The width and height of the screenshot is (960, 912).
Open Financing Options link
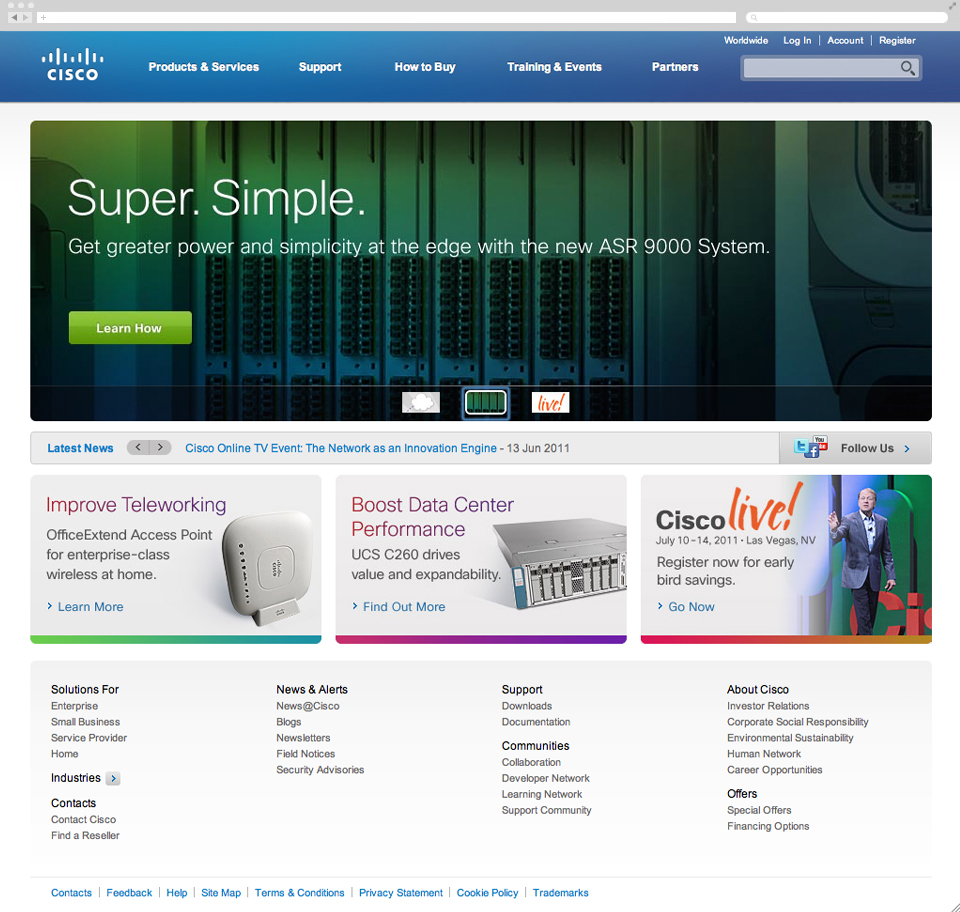coord(768,826)
